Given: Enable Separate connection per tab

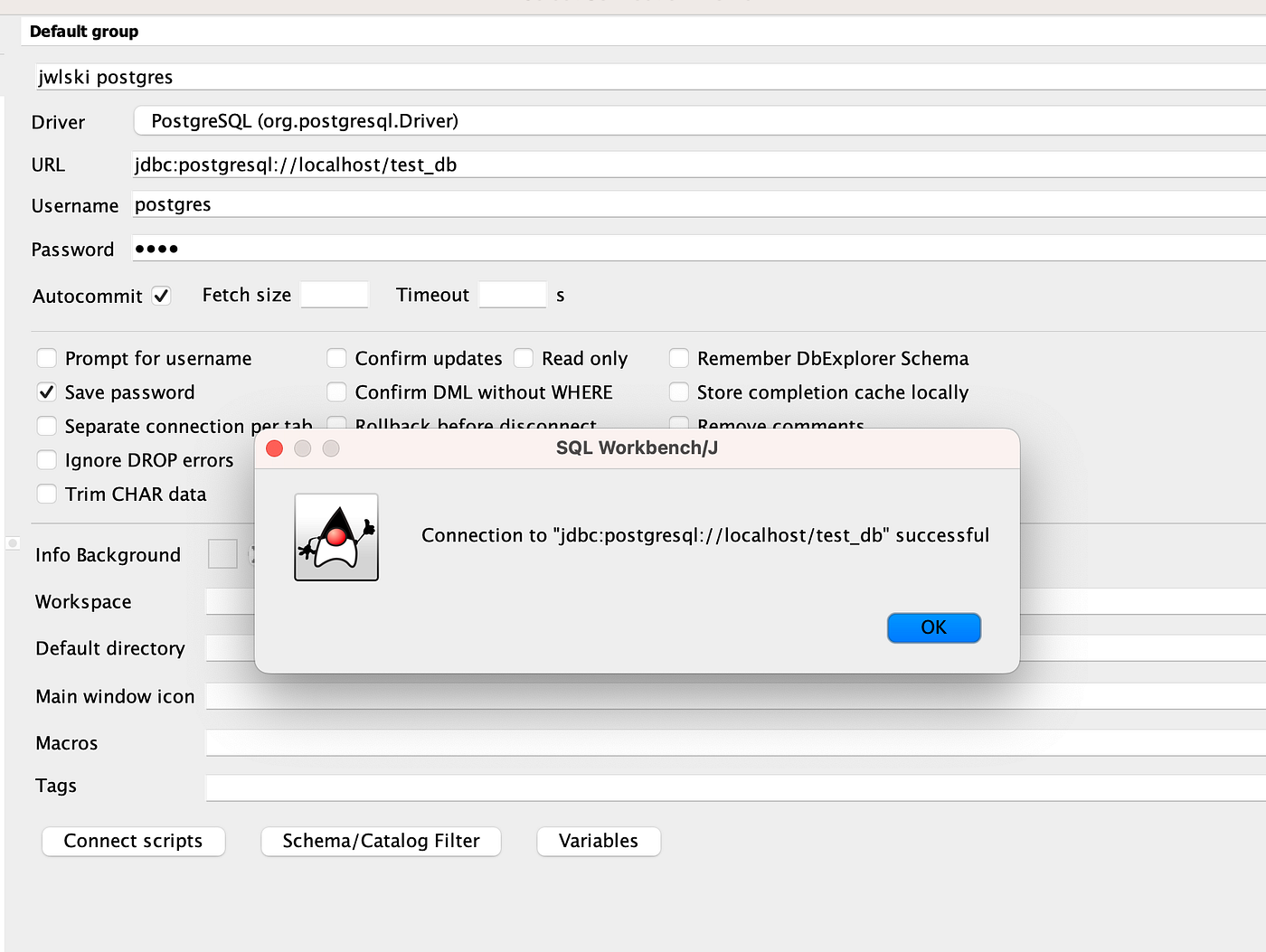Looking at the screenshot, I should tap(47, 426).
